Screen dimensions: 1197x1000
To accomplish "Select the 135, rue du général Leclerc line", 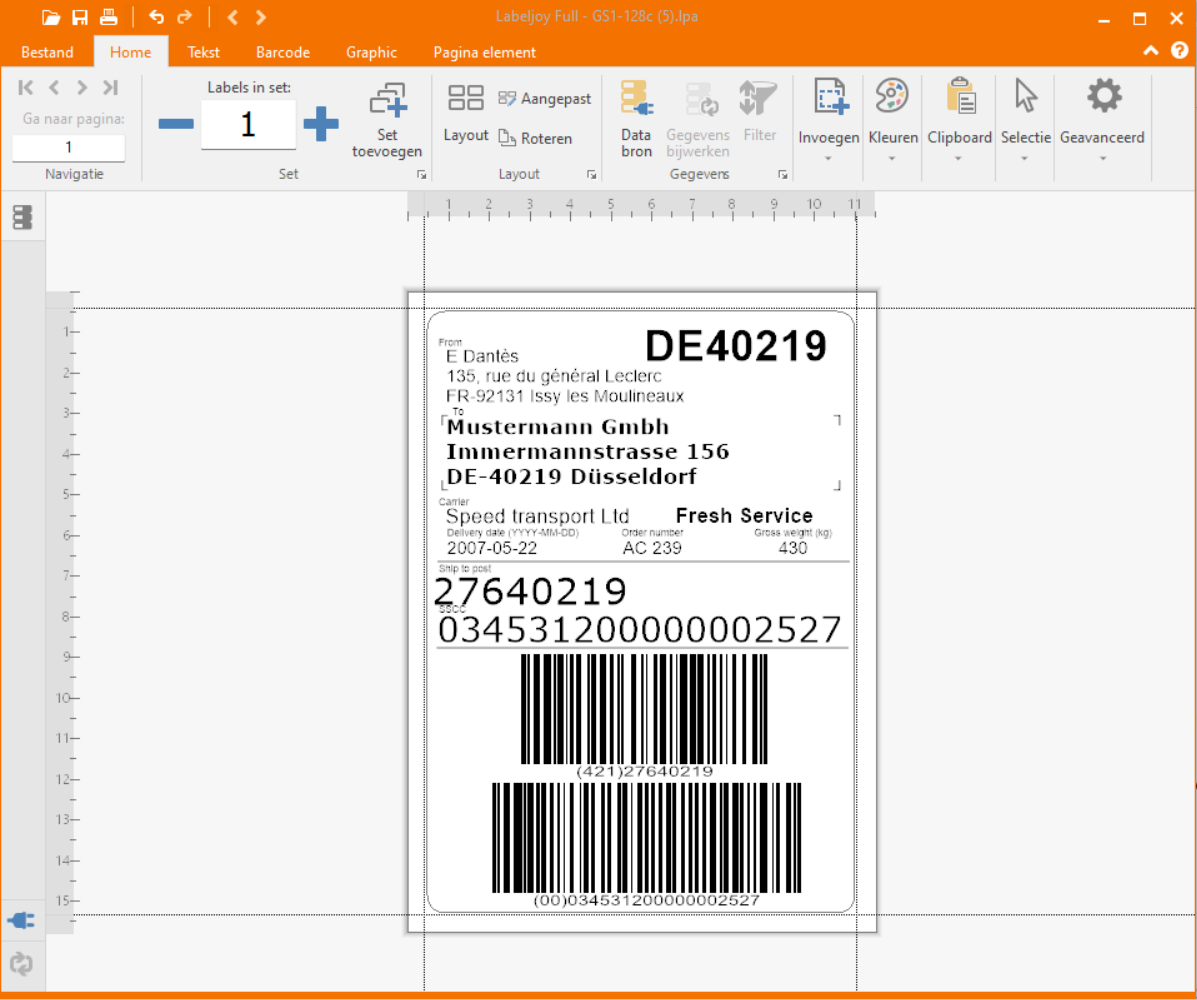I will [x=553, y=376].
